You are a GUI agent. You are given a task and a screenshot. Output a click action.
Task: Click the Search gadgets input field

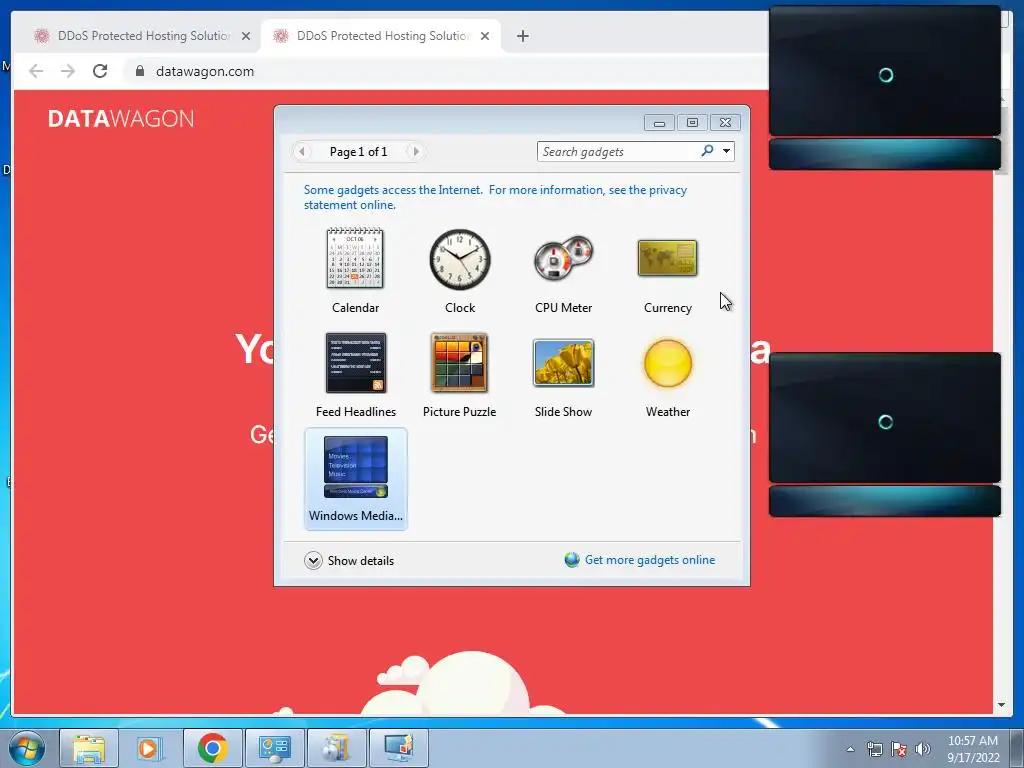[x=619, y=152]
